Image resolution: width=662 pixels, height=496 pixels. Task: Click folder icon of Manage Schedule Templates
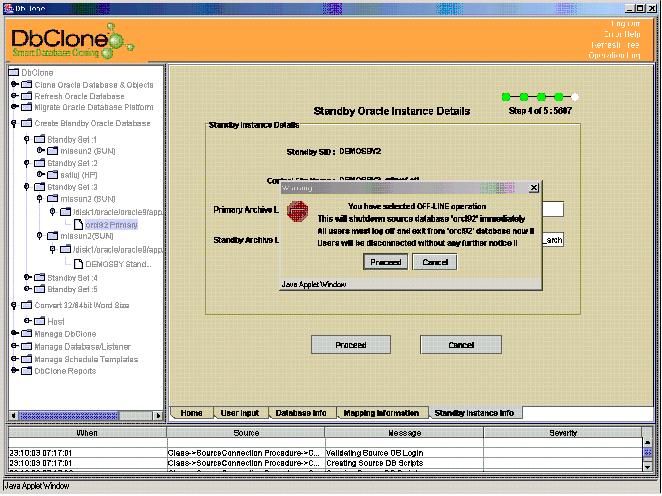[27, 359]
